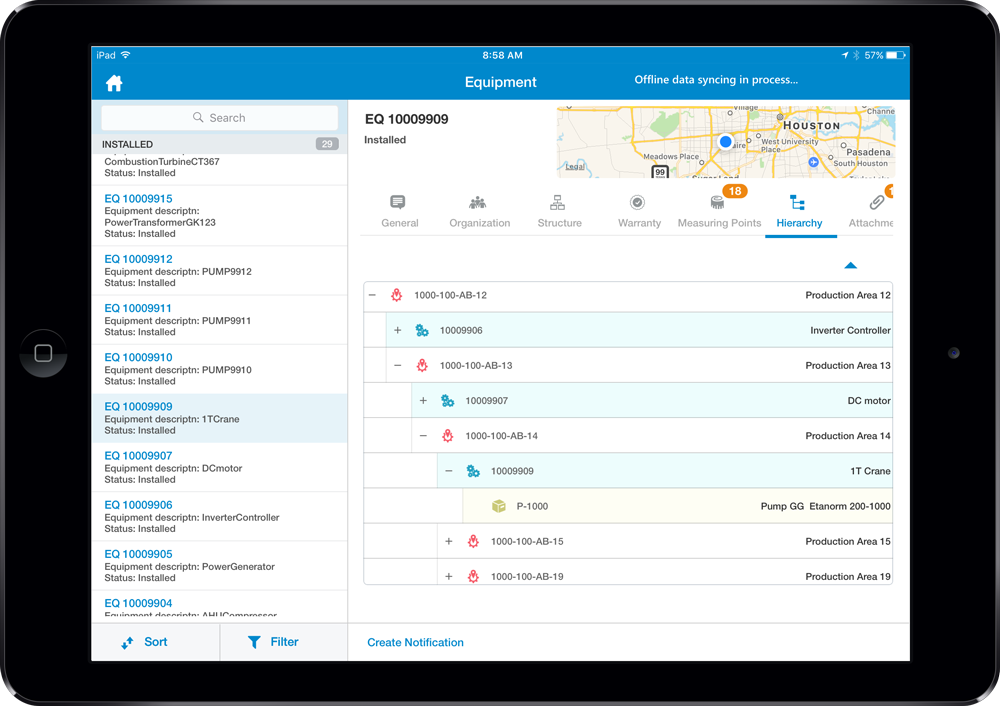Open the Organization tab icon
The image size is (1000, 706).
(478, 203)
